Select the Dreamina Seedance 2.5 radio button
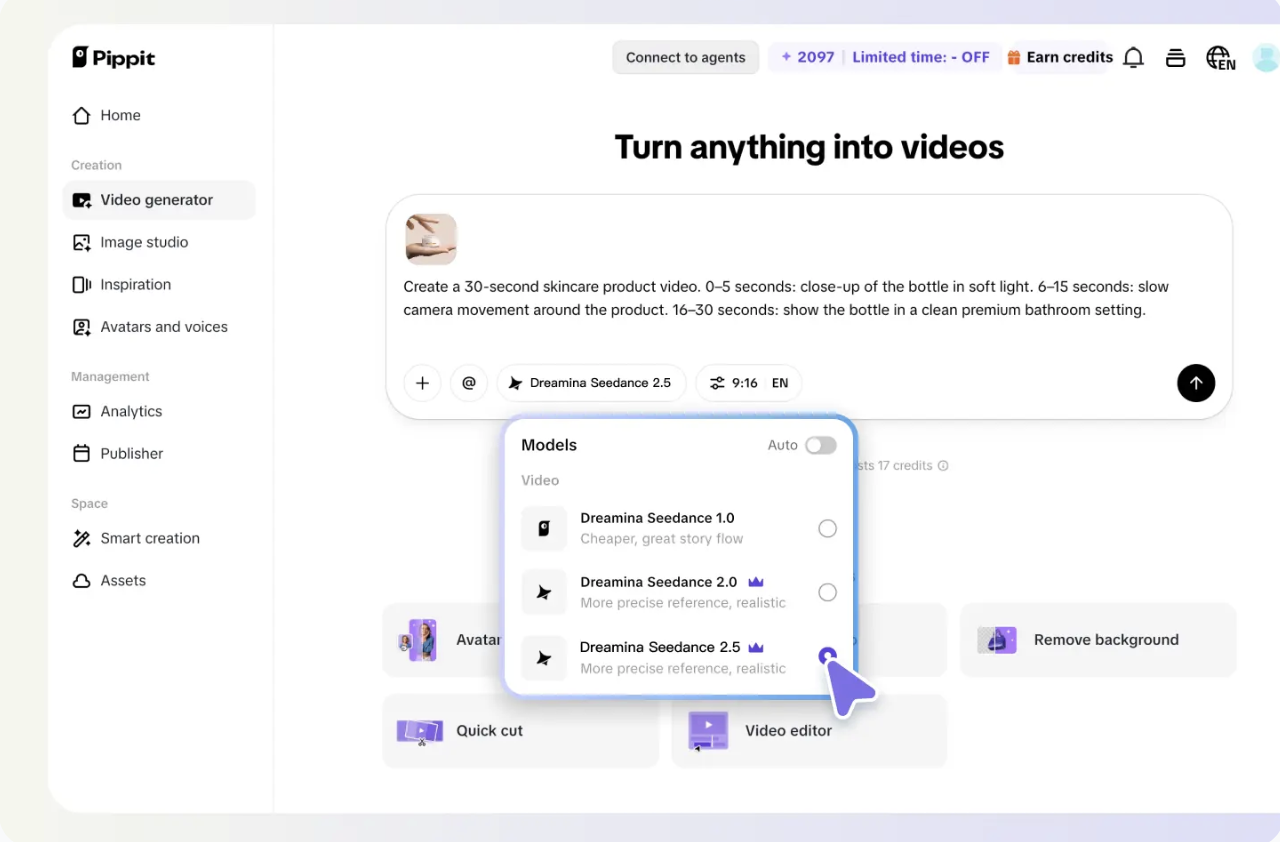Screen dimensions: 1280x842 click(827, 656)
